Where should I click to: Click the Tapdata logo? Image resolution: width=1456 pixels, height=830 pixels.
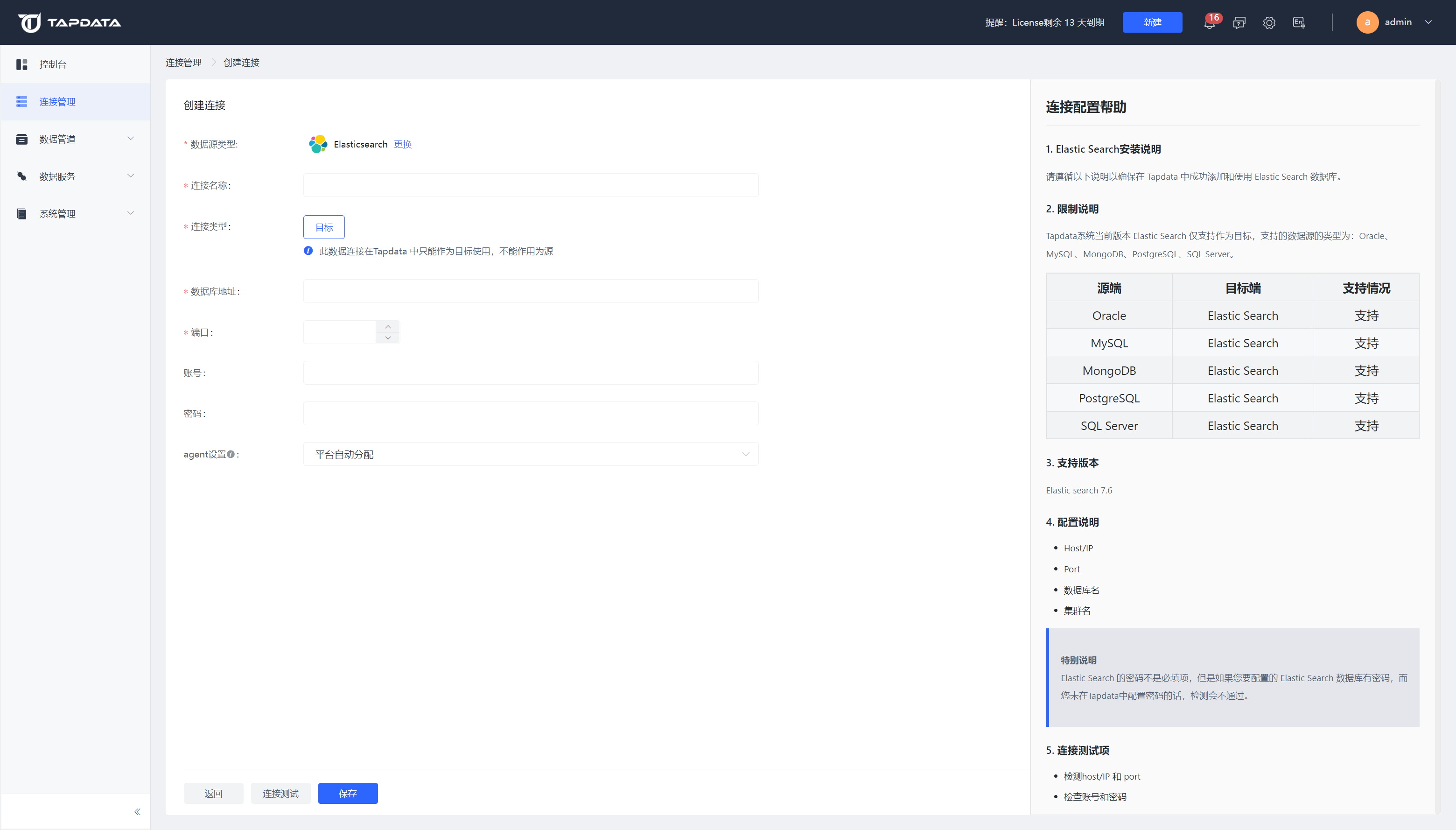click(x=69, y=23)
